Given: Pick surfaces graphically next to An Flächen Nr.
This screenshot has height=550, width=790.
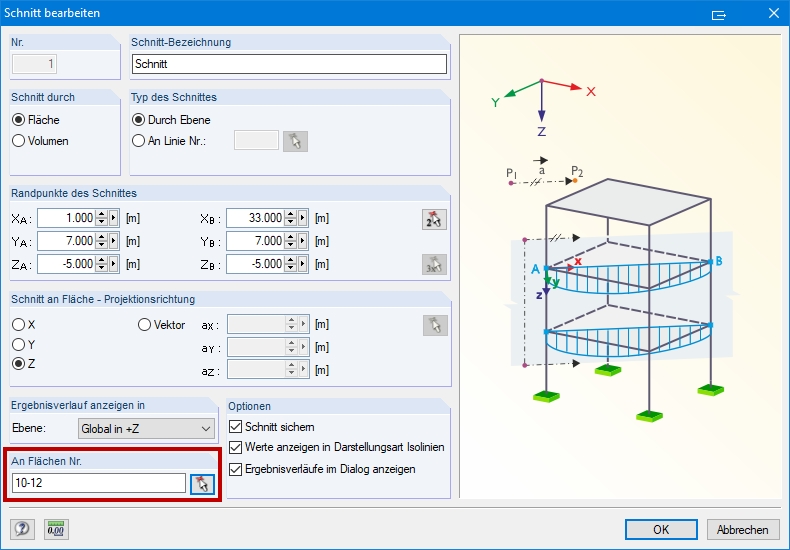Looking at the screenshot, I should pyautogui.click(x=202, y=484).
